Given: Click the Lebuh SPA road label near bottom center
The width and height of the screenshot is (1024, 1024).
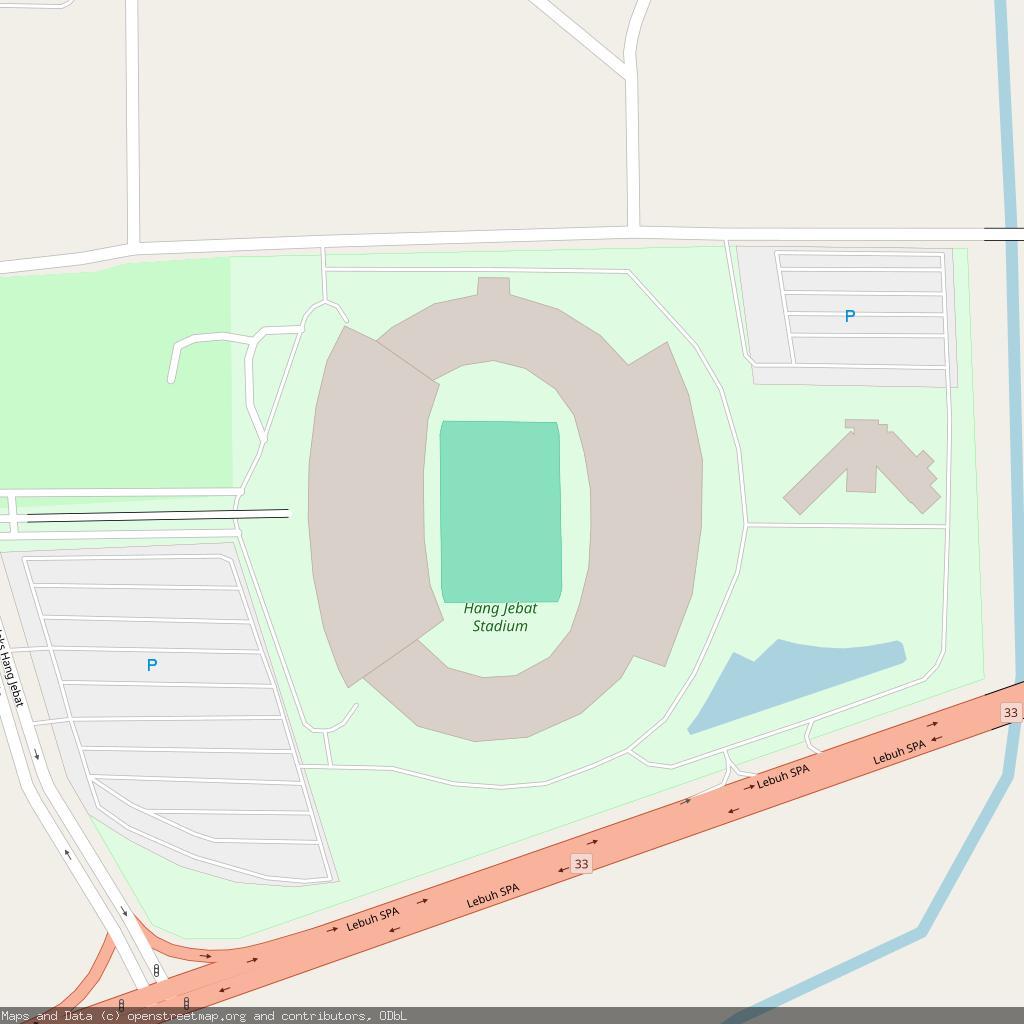Looking at the screenshot, I should 493,896.
